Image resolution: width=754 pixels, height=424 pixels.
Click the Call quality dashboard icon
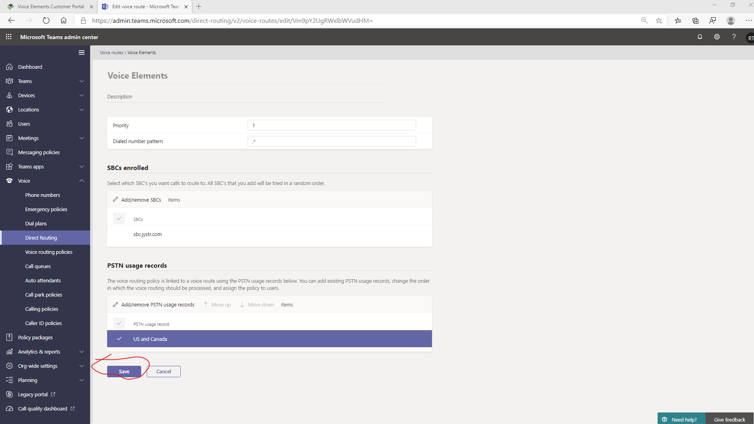coord(9,409)
